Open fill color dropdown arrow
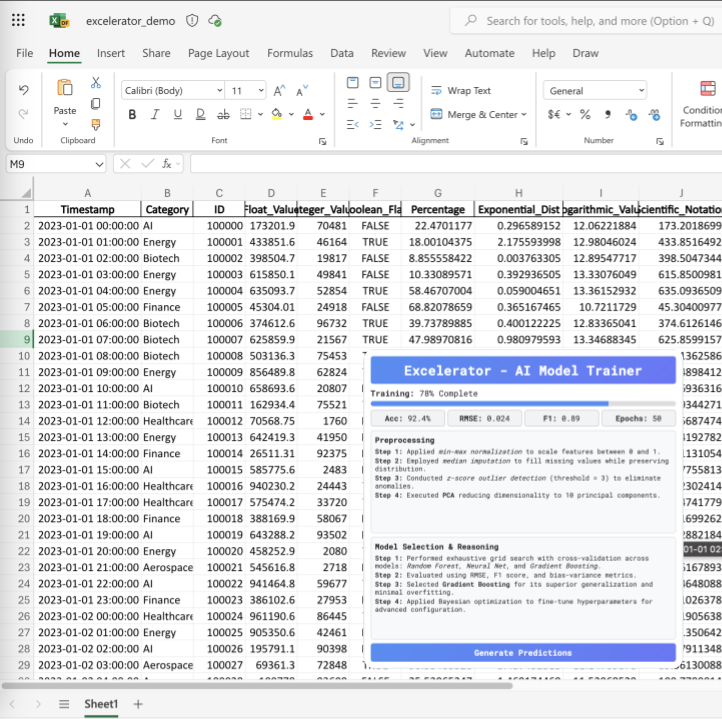This screenshot has height=719, width=722. pyautogui.click(x=291, y=114)
